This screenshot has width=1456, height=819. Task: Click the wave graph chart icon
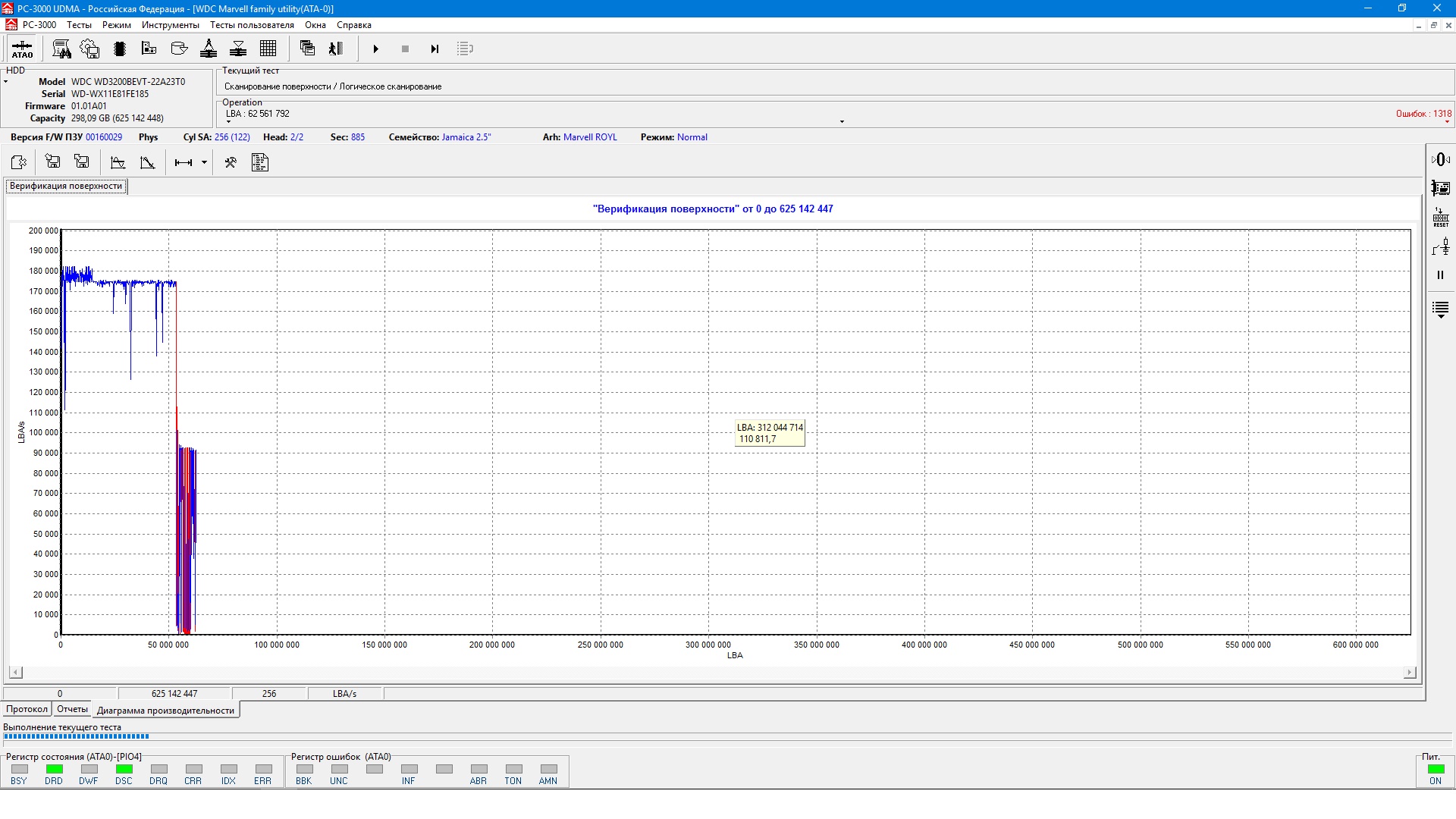click(x=118, y=162)
